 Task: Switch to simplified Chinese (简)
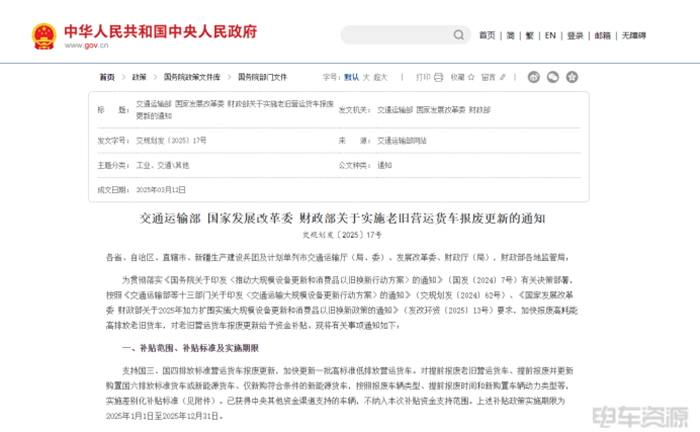tap(510, 35)
